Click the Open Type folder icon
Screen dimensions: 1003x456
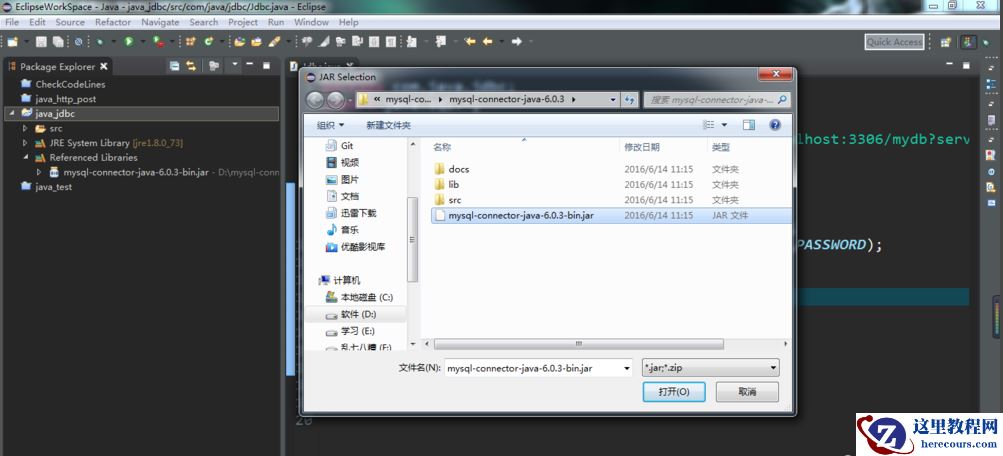coord(240,42)
